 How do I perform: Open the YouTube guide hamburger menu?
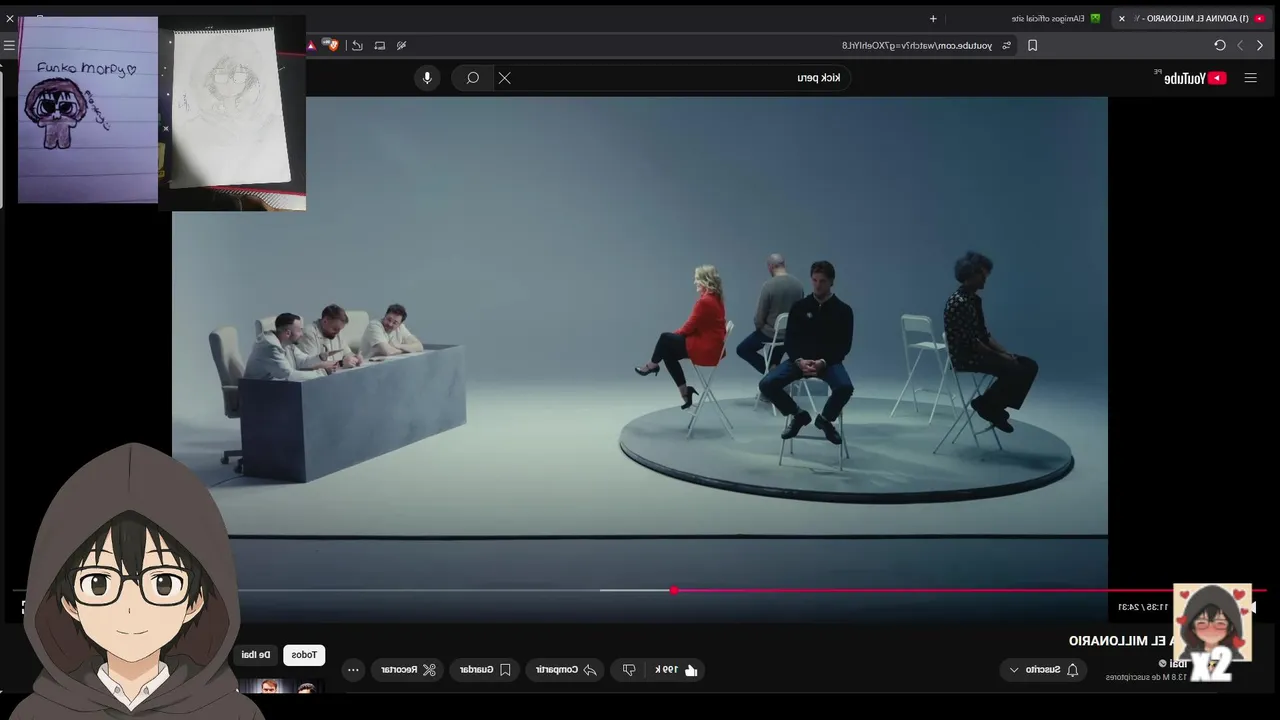click(1250, 78)
